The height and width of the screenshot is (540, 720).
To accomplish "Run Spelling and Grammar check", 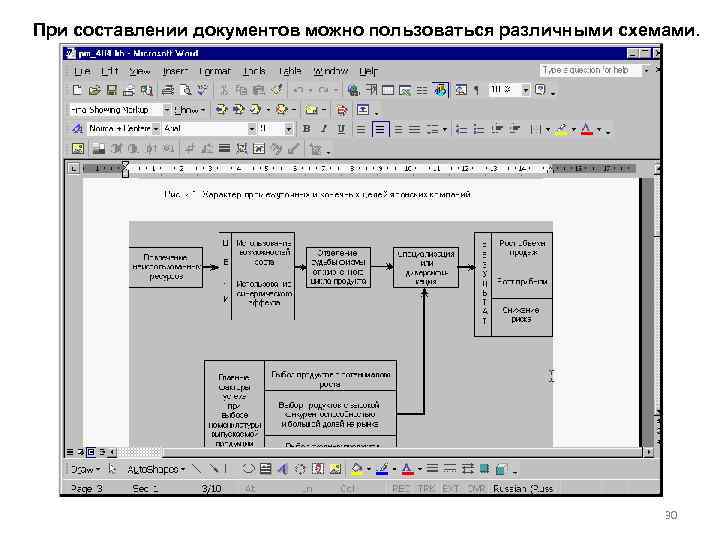I will [x=202, y=90].
